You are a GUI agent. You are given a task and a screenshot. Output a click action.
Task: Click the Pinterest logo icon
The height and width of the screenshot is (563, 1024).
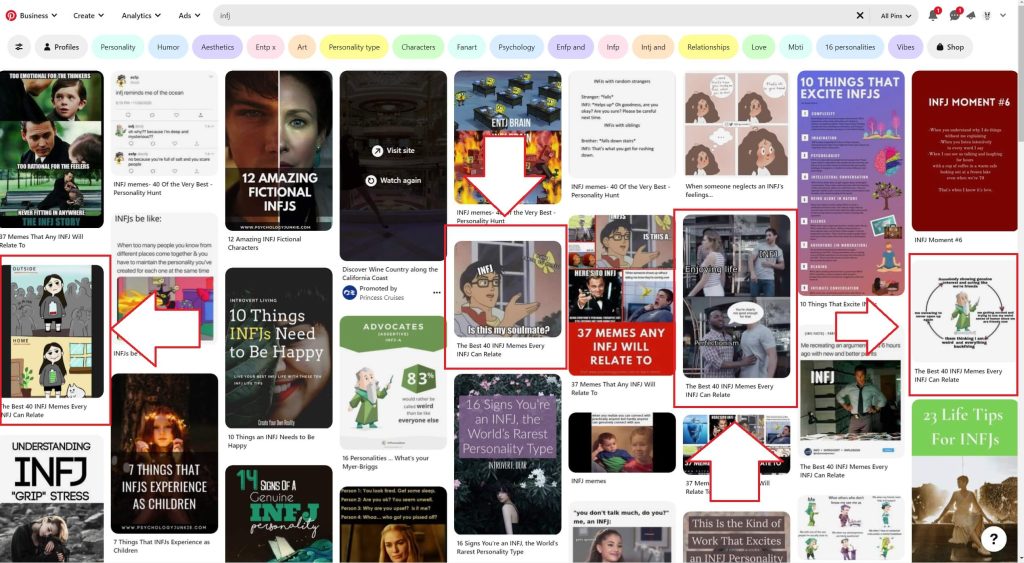pyautogui.click(x=11, y=16)
